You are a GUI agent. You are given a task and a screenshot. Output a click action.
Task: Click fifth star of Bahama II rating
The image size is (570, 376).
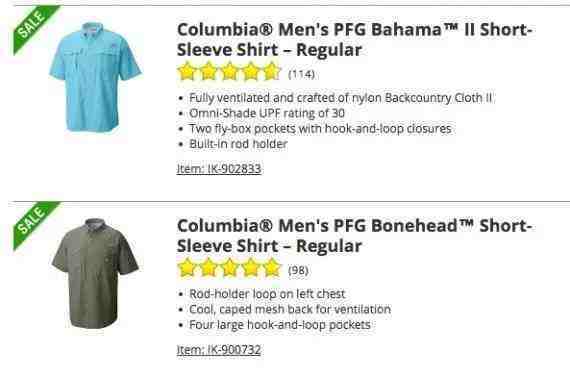(272, 71)
